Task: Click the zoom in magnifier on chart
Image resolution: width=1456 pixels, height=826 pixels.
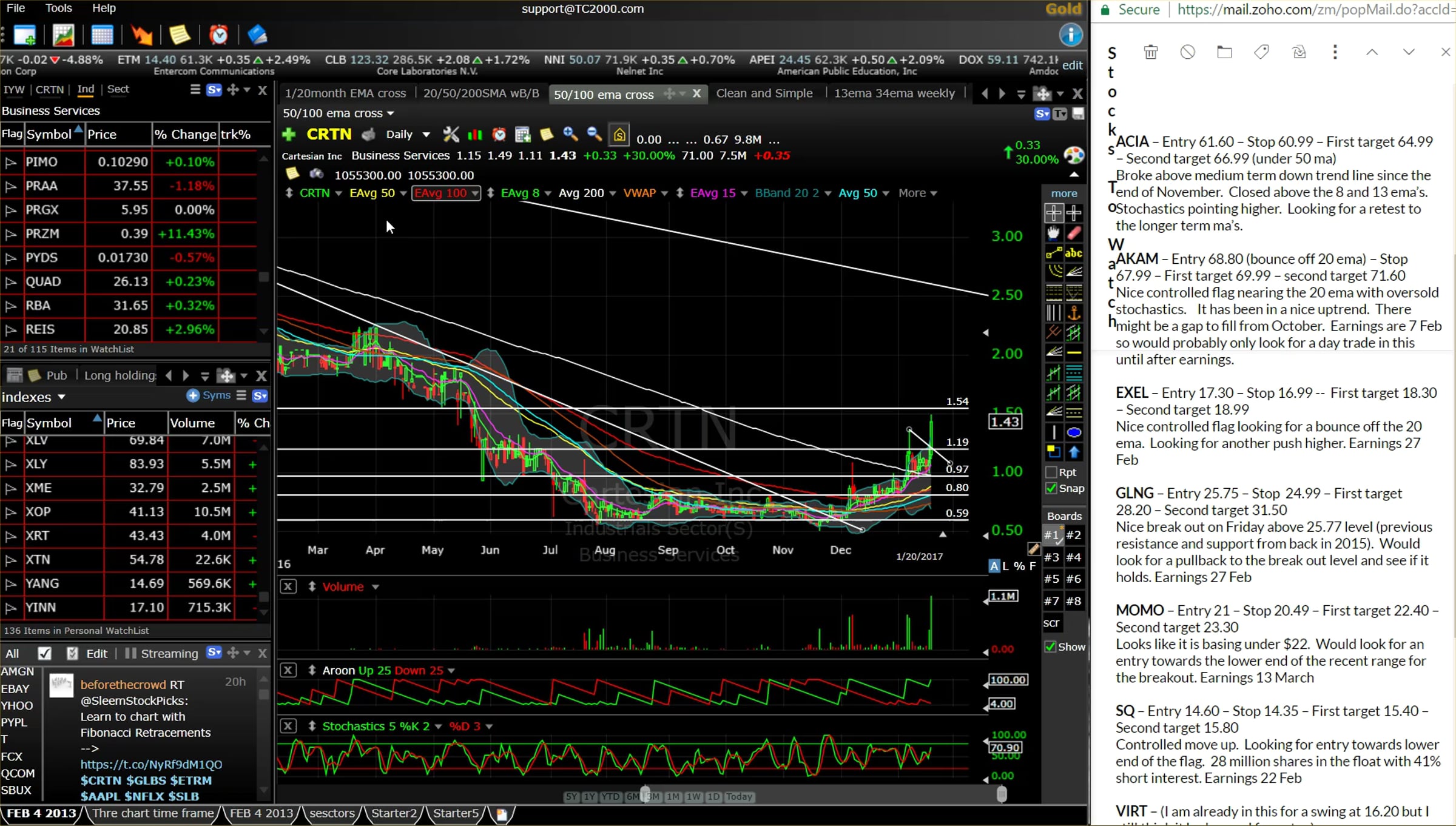Action: pos(570,134)
